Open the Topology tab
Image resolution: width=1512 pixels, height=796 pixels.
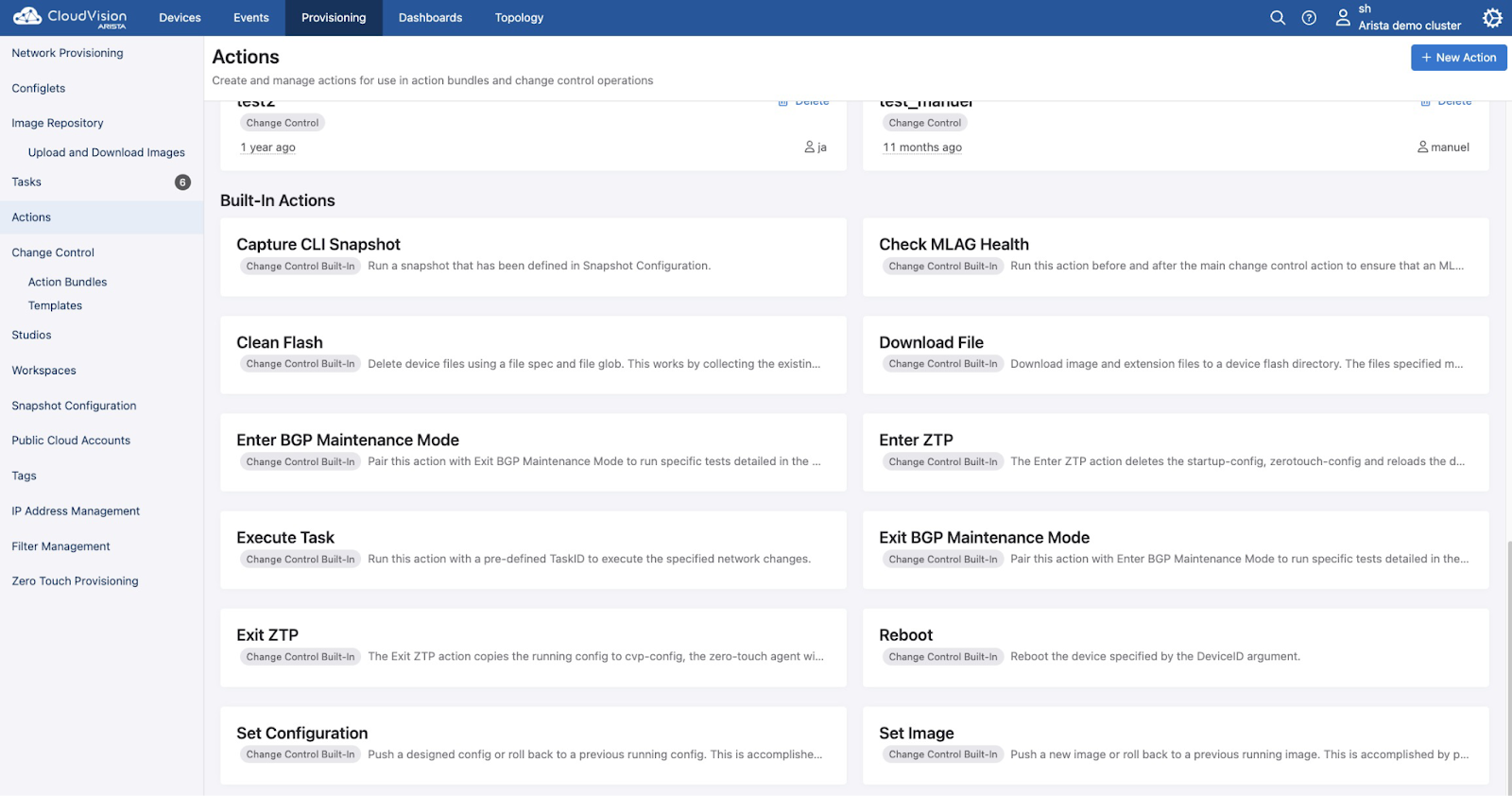(519, 18)
